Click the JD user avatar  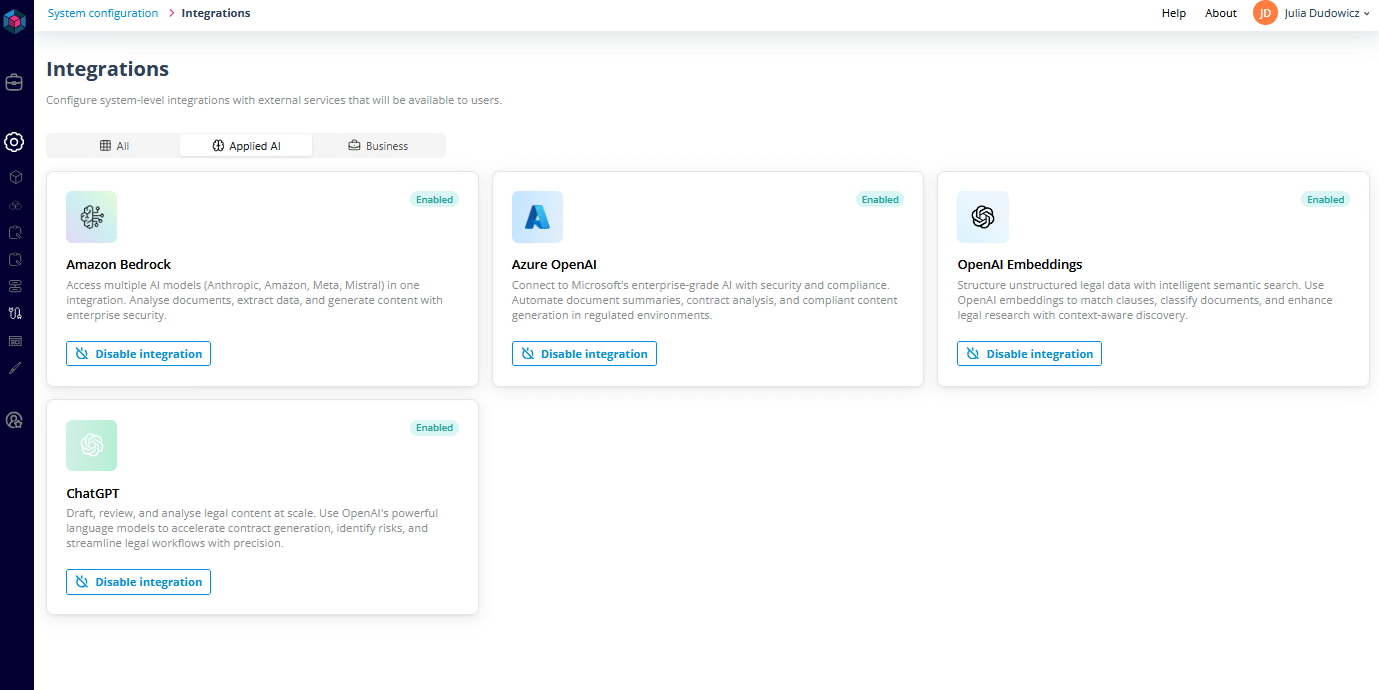[x=1265, y=13]
